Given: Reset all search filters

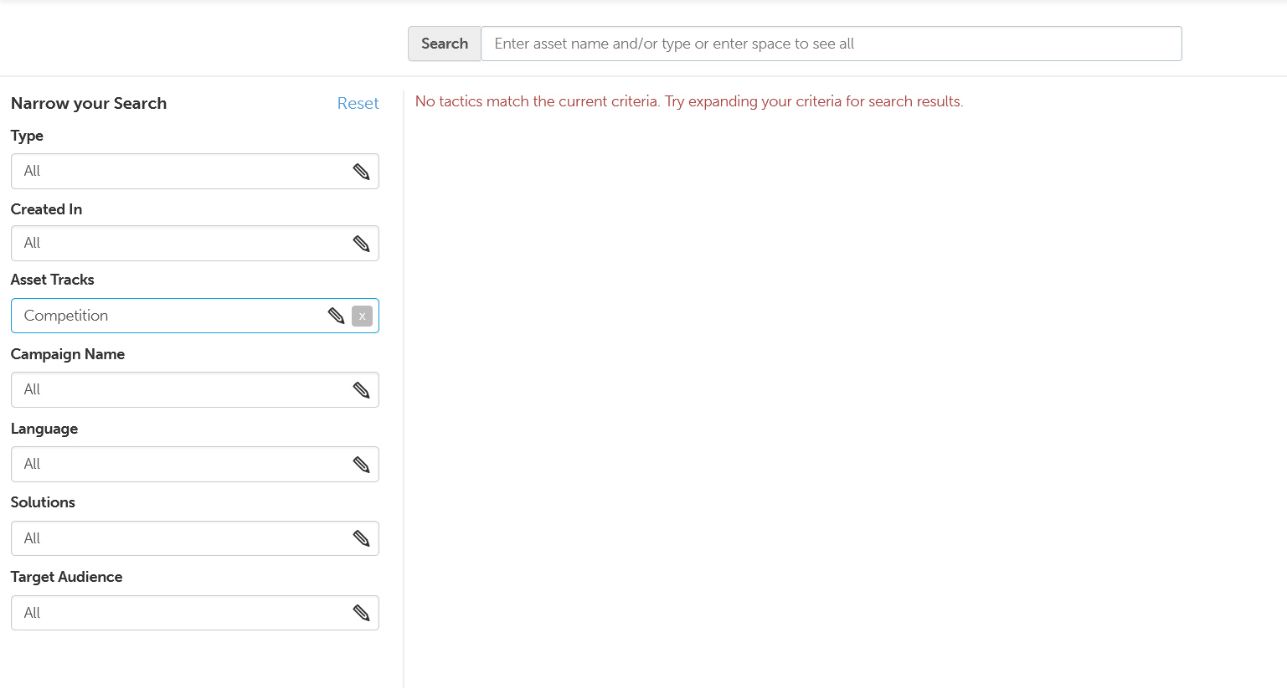Looking at the screenshot, I should [358, 103].
